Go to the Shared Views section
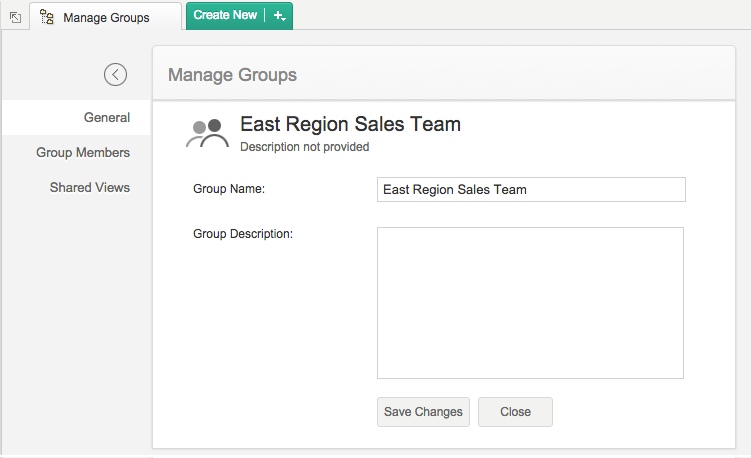751x458 pixels. (x=90, y=187)
